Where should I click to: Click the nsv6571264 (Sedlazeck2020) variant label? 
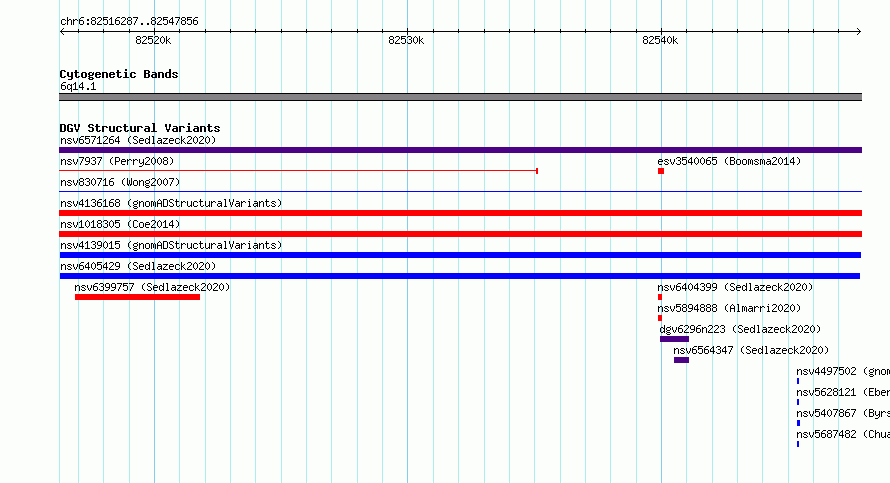coord(138,140)
